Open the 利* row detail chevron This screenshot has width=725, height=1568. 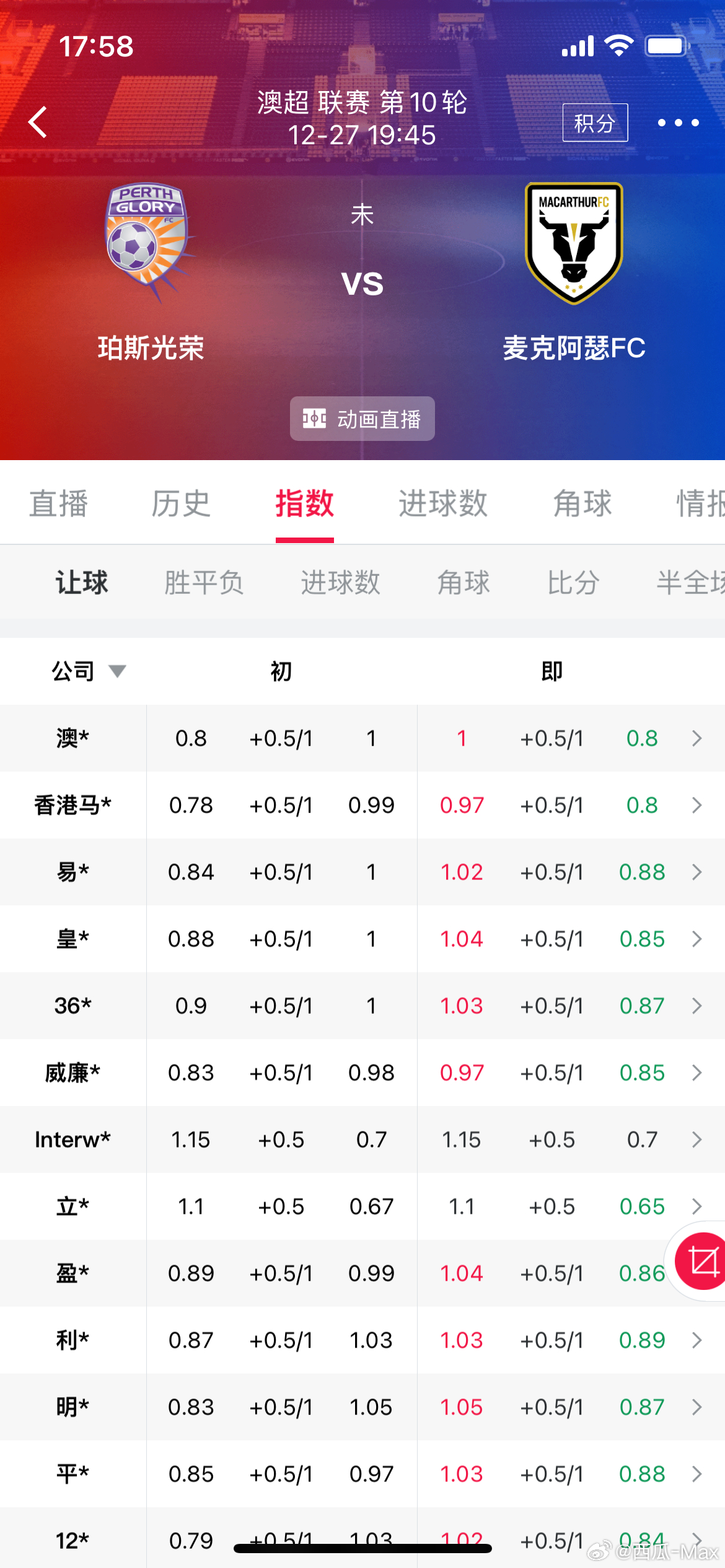click(696, 1340)
